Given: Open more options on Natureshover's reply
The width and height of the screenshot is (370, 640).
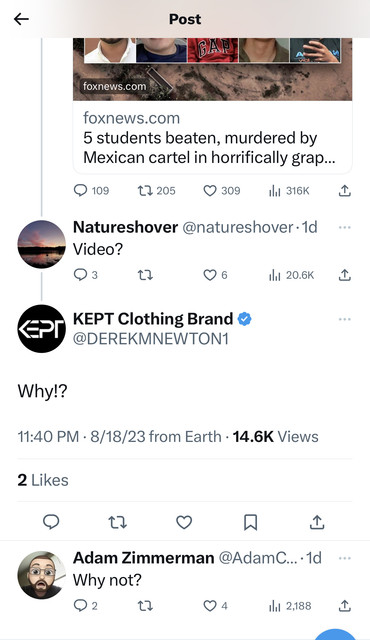Looking at the screenshot, I should click(345, 227).
